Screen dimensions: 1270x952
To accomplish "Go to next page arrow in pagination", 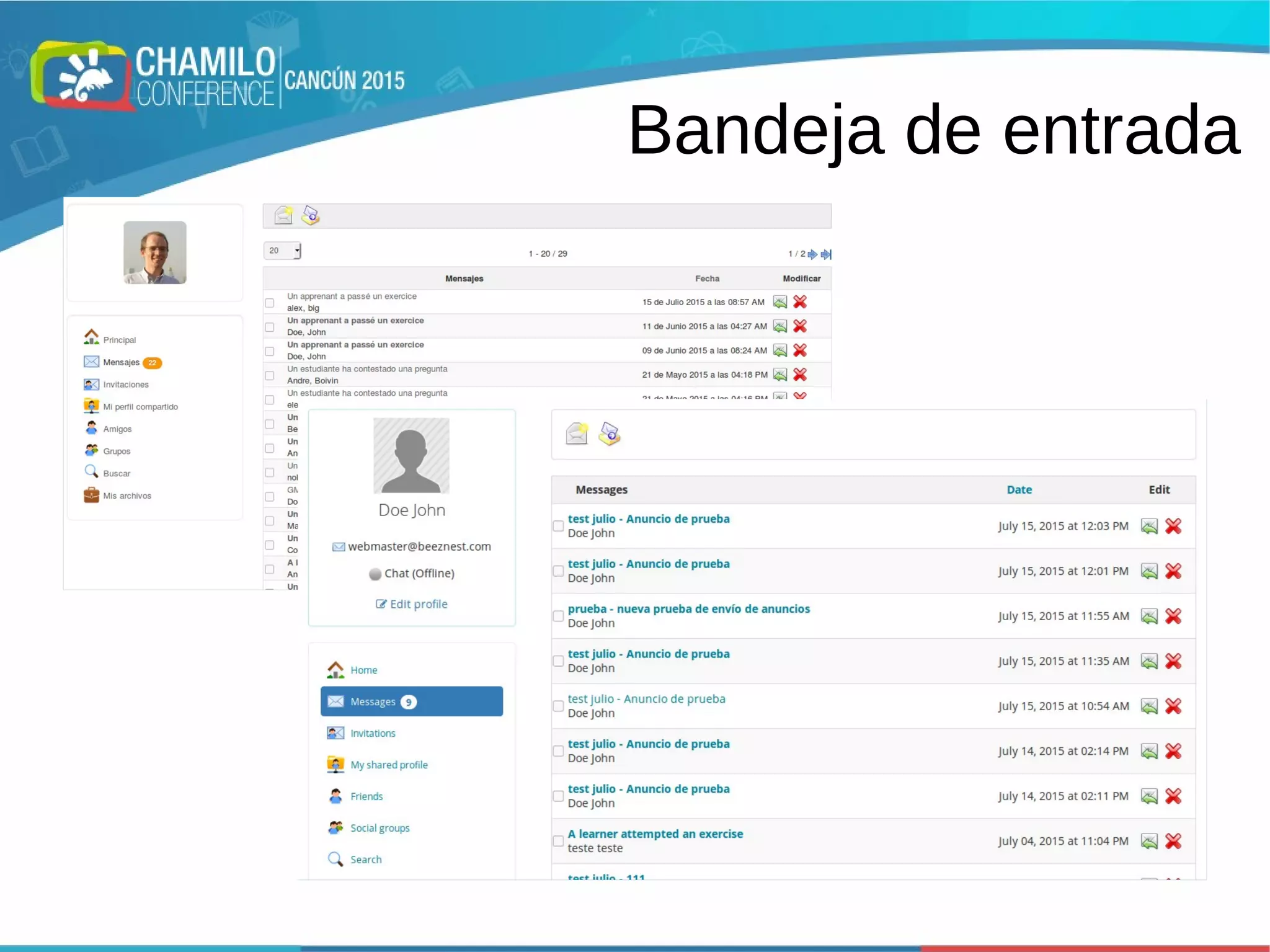I will [x=812, y=254].
